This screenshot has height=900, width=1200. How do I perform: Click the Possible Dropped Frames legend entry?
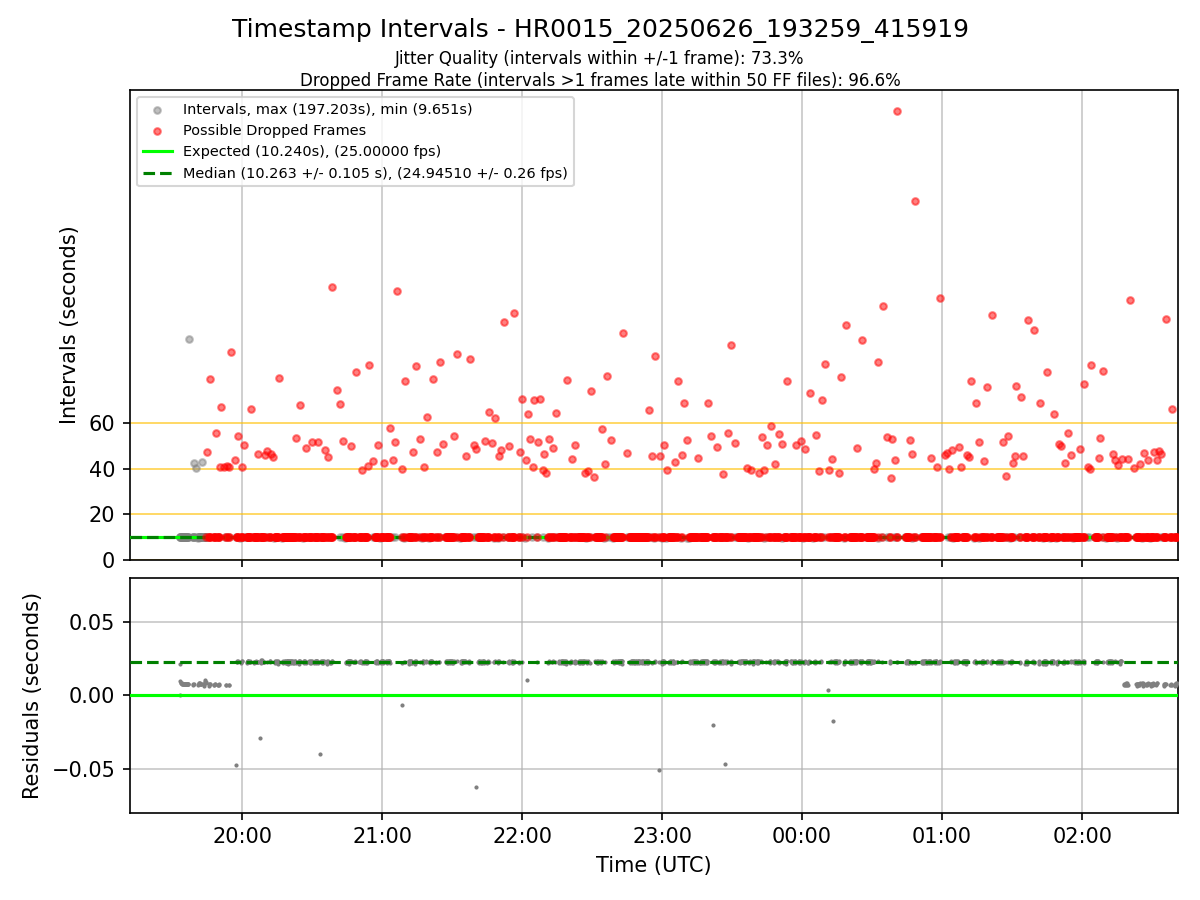pos(274,130)
